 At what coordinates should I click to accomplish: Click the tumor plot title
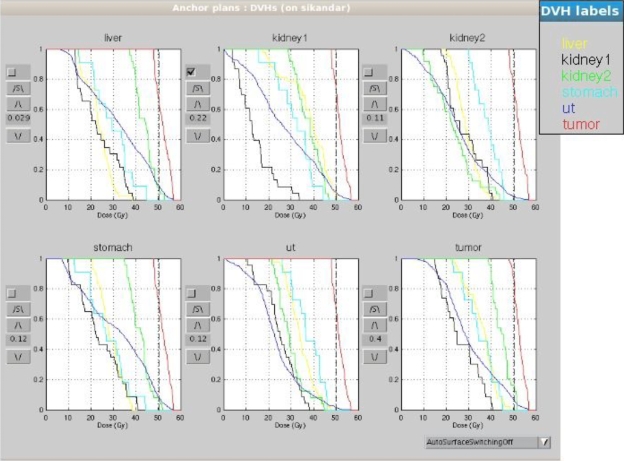pos(468,247)
